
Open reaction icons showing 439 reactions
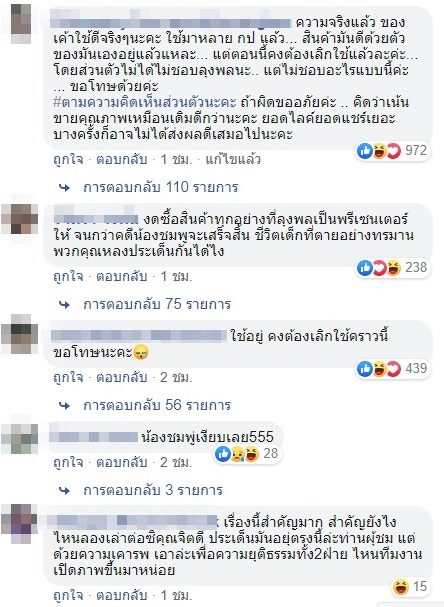coord(392,369)
